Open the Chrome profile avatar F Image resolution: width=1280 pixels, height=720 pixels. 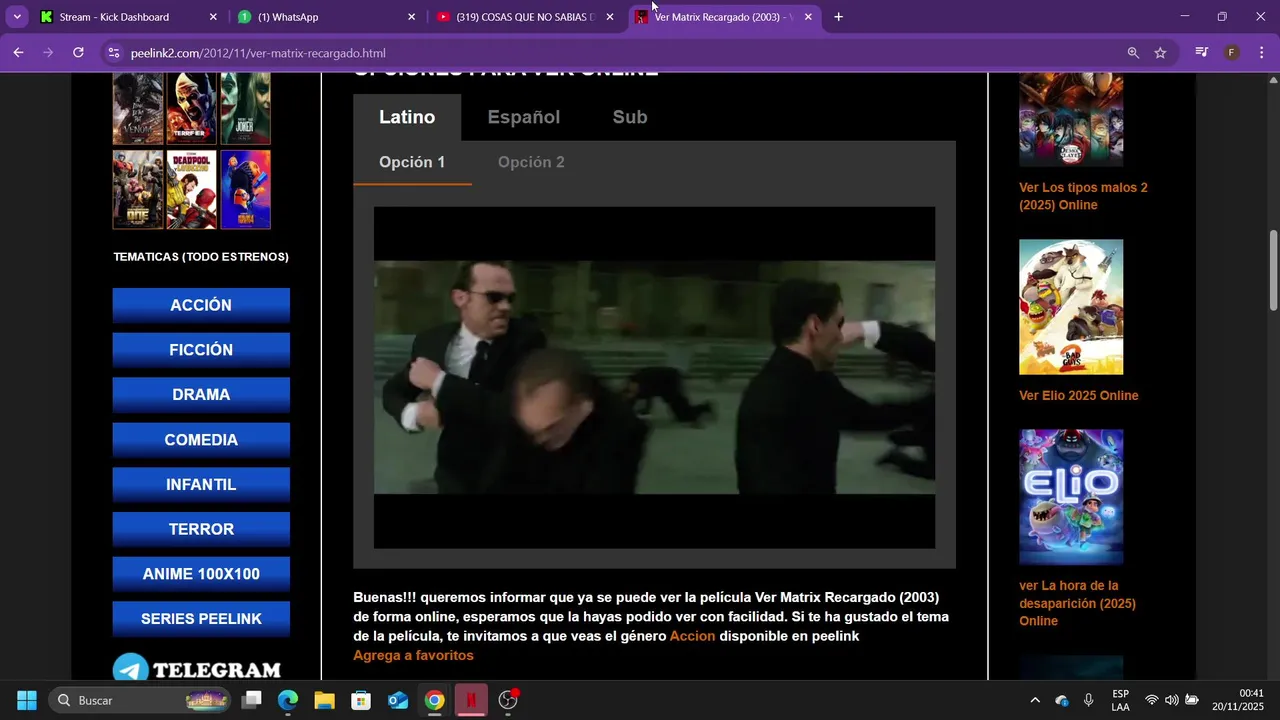pyautogui.click(x=1232, y=53)
